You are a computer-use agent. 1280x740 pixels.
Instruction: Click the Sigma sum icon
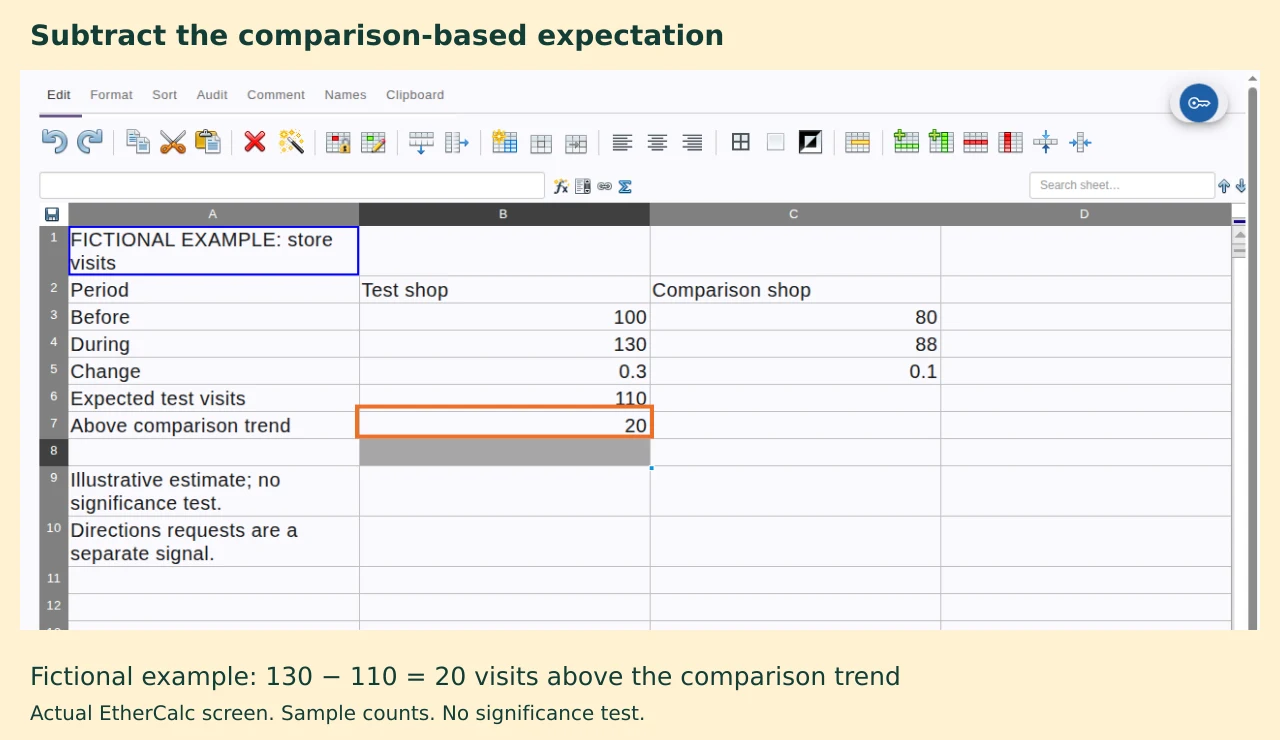[625, 186]
